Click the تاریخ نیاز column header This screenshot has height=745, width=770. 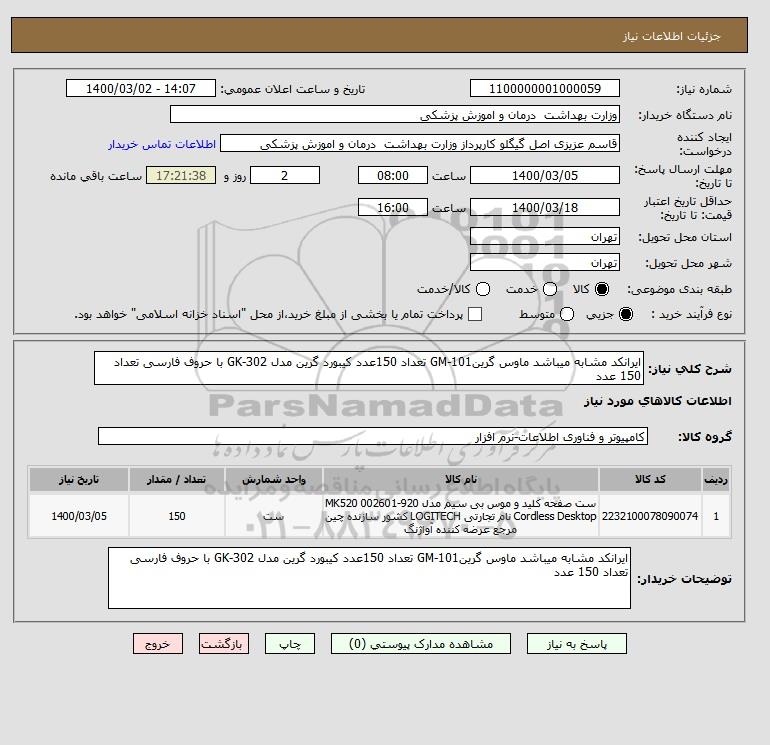[79, 479]
